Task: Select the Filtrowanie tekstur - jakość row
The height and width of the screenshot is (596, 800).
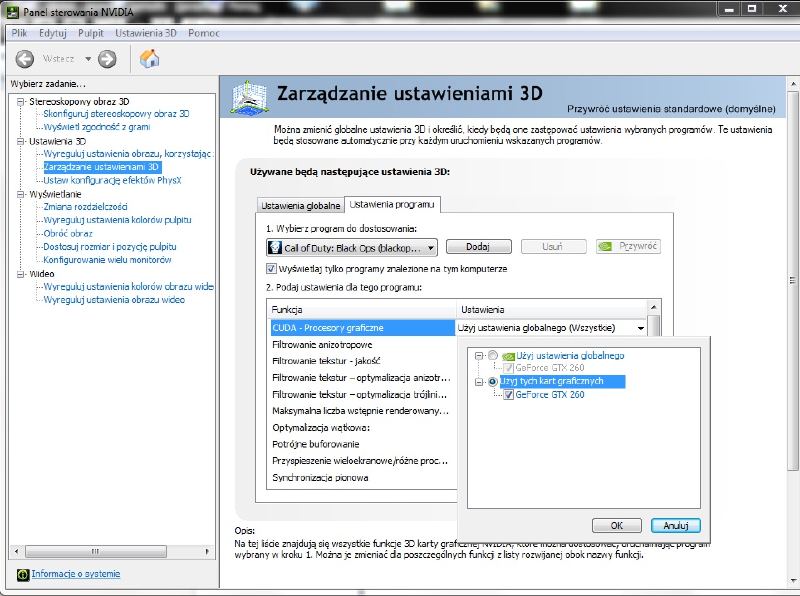Action: (363, 361)
